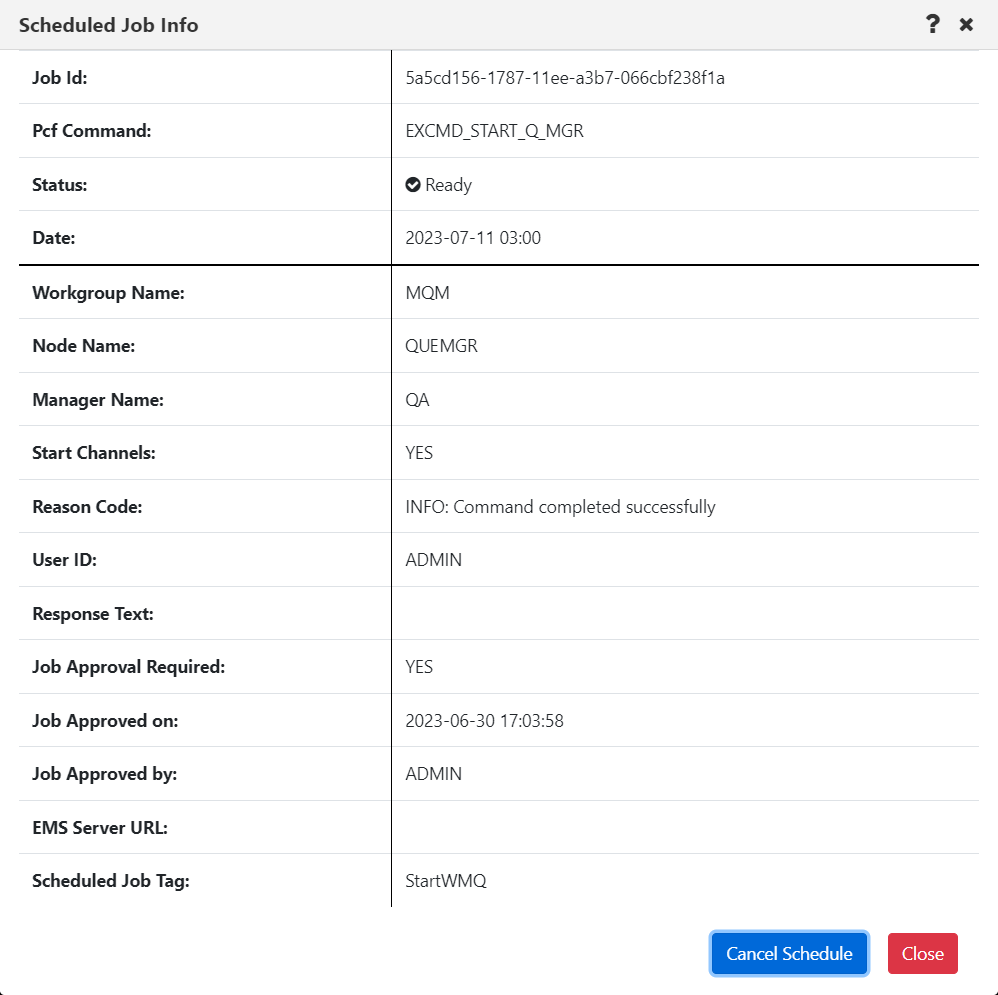Select the Job Id value text
The image size is (998, 995).
(565, 78)
